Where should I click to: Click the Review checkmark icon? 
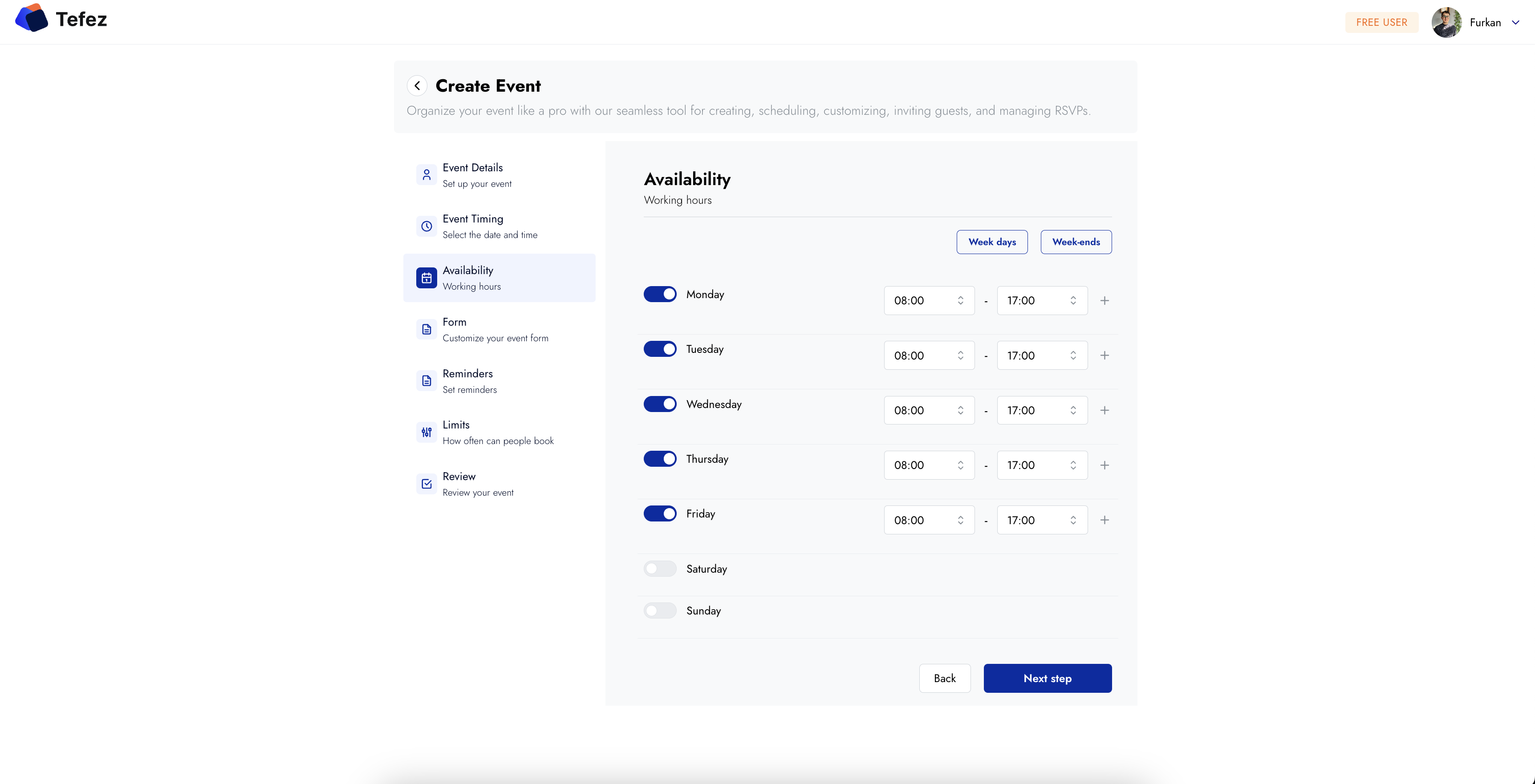click(x=426, y=484)
